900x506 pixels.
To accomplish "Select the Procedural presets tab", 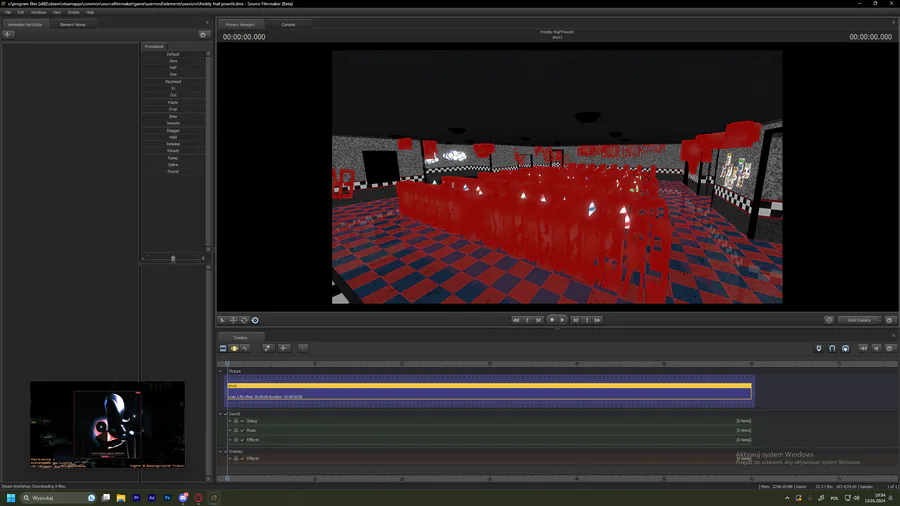I will 154,46.
